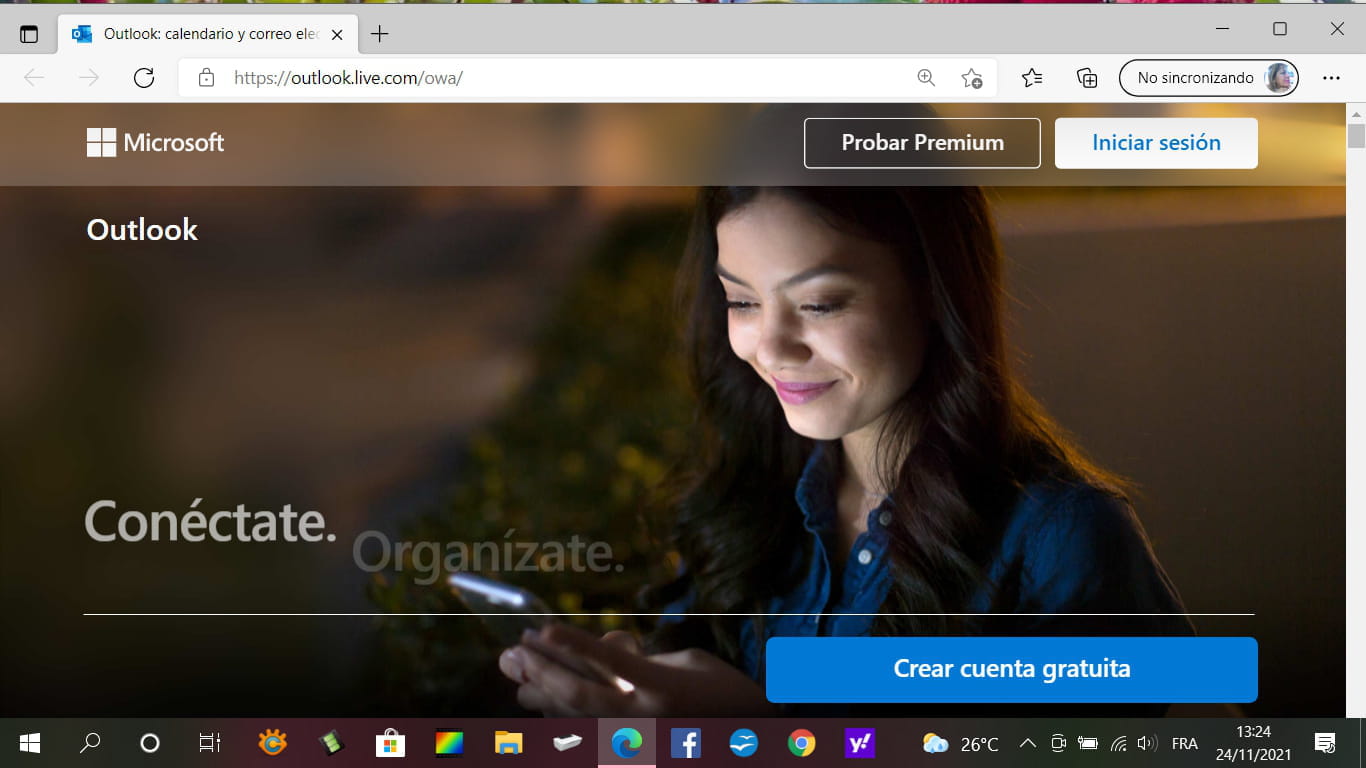Switch the FRA input language
1366x768 pixels.
(1185, 743)
